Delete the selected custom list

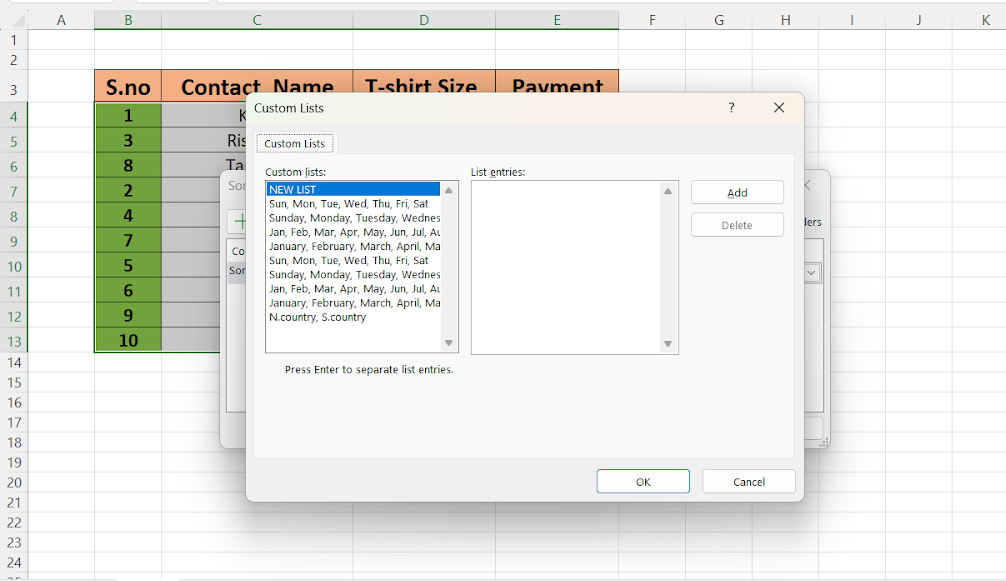[737, 225]
